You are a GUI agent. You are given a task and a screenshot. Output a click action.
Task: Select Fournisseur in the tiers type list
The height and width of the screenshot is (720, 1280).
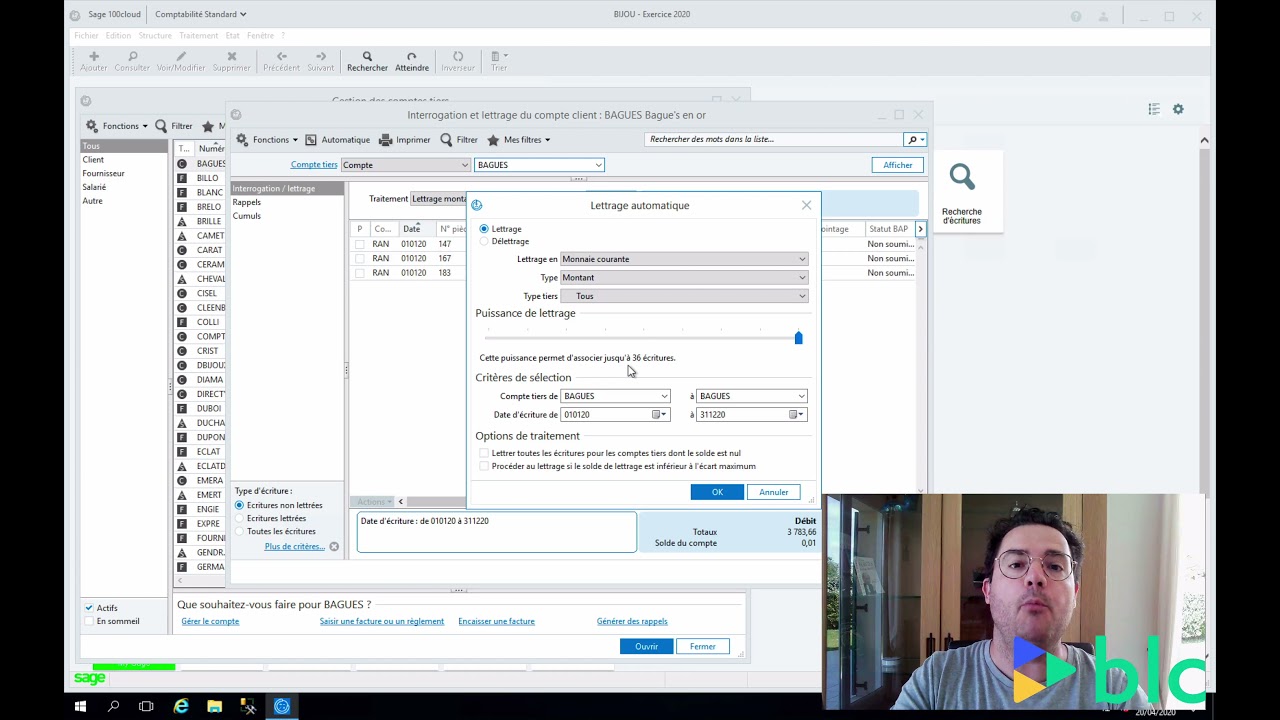click(103, 173)
